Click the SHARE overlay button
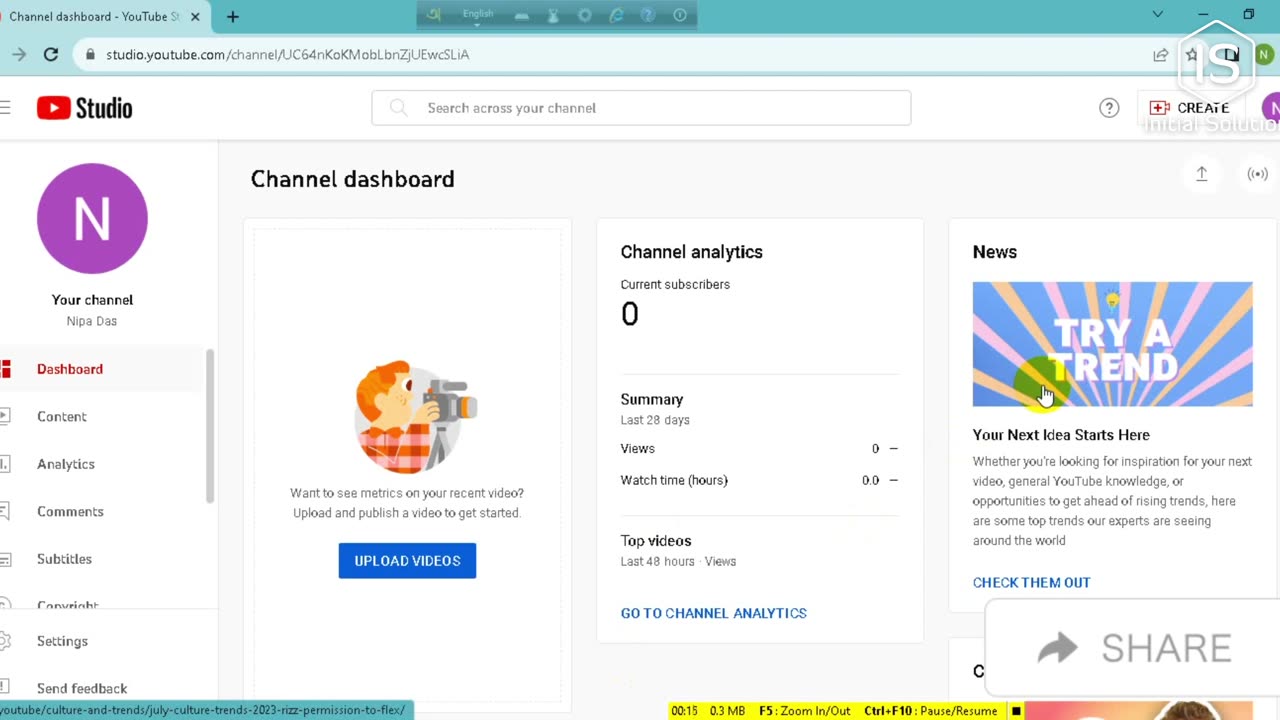 point(1133,648)
